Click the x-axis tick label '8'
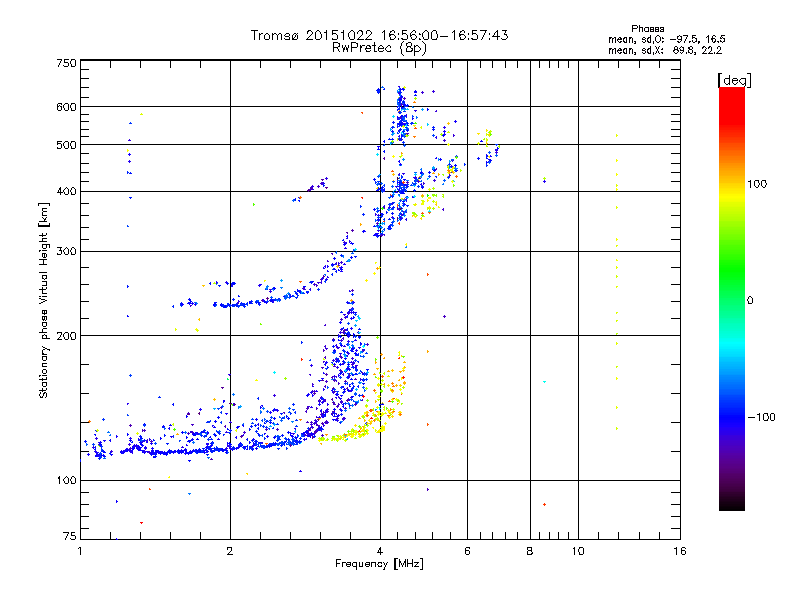The image size is (800, 600). [x=530, y=551]
